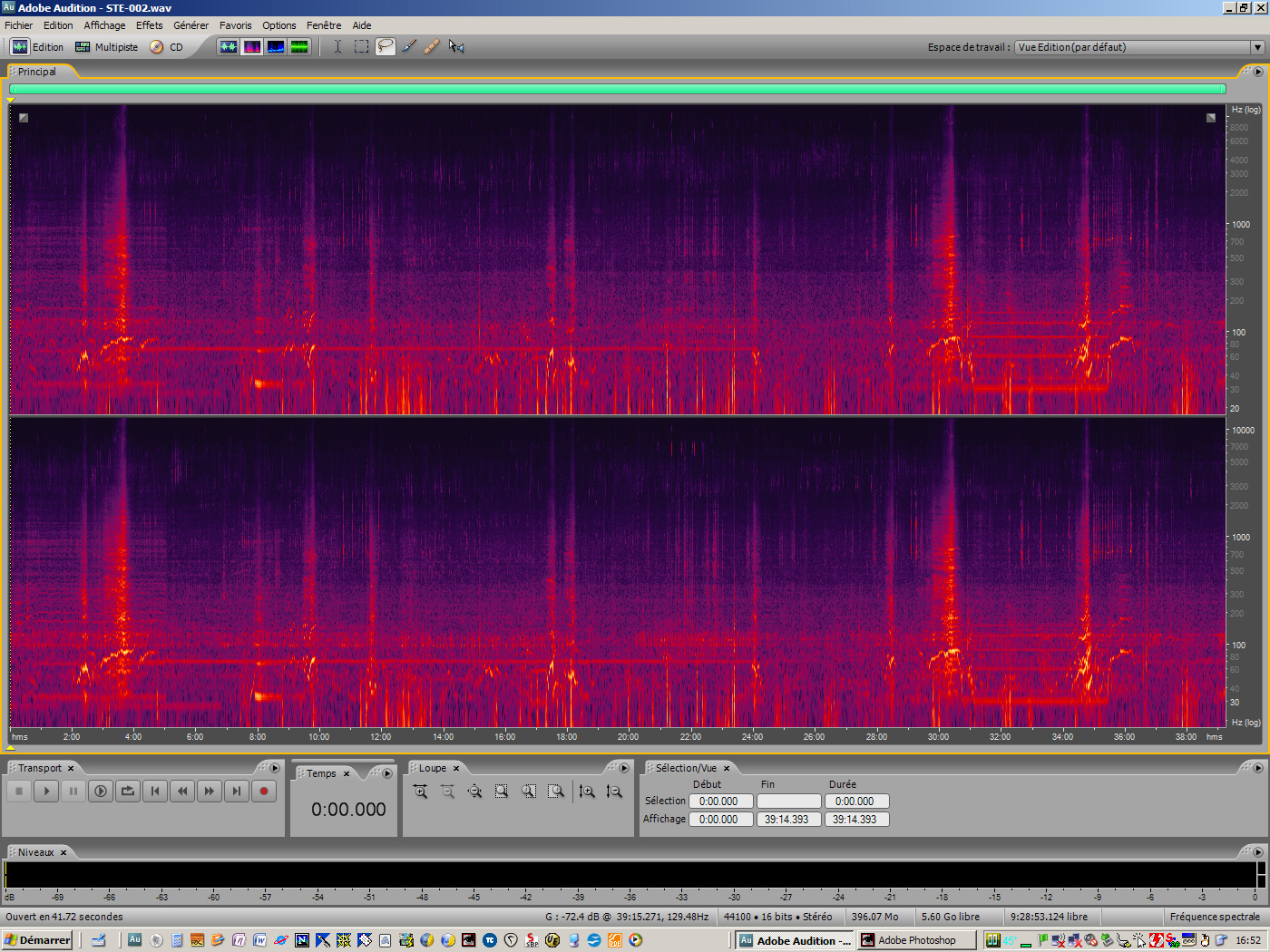The height and width of the screenshot is (952, 1270).
Task: Switch to waveform display view
Action: pyautogui.click(x=229, y=46)
